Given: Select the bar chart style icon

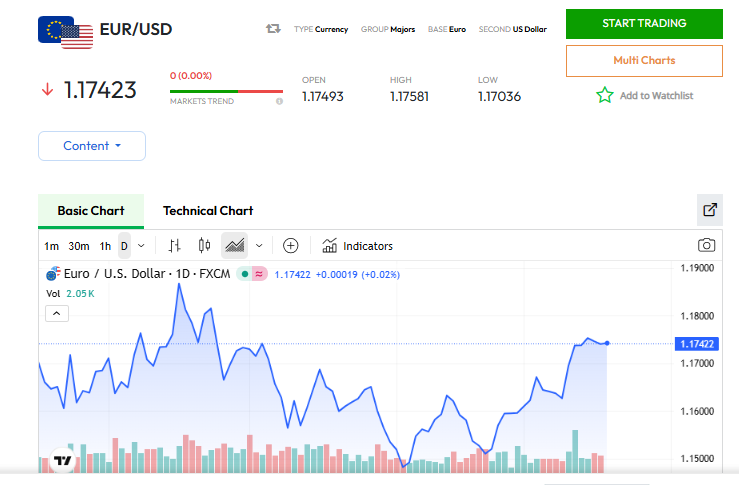Looking at the screenshot, I should click(175, 245).
